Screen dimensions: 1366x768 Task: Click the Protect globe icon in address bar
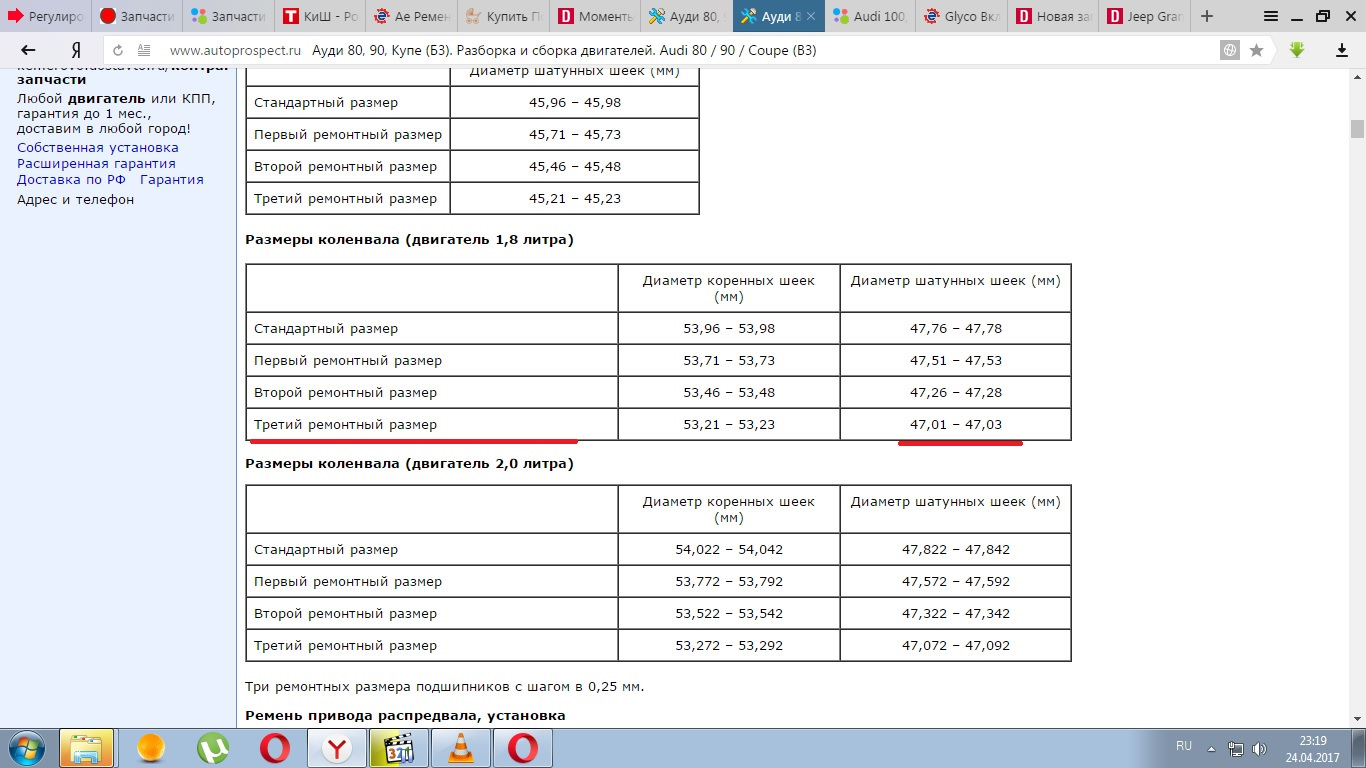coord(1230,50)
